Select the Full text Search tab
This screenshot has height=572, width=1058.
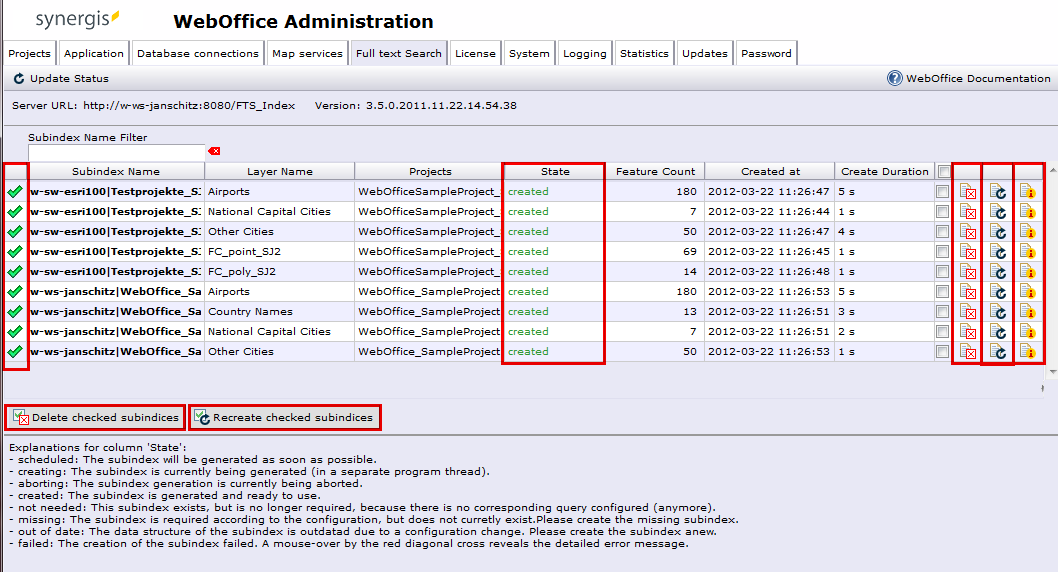(x=399, y=53)
